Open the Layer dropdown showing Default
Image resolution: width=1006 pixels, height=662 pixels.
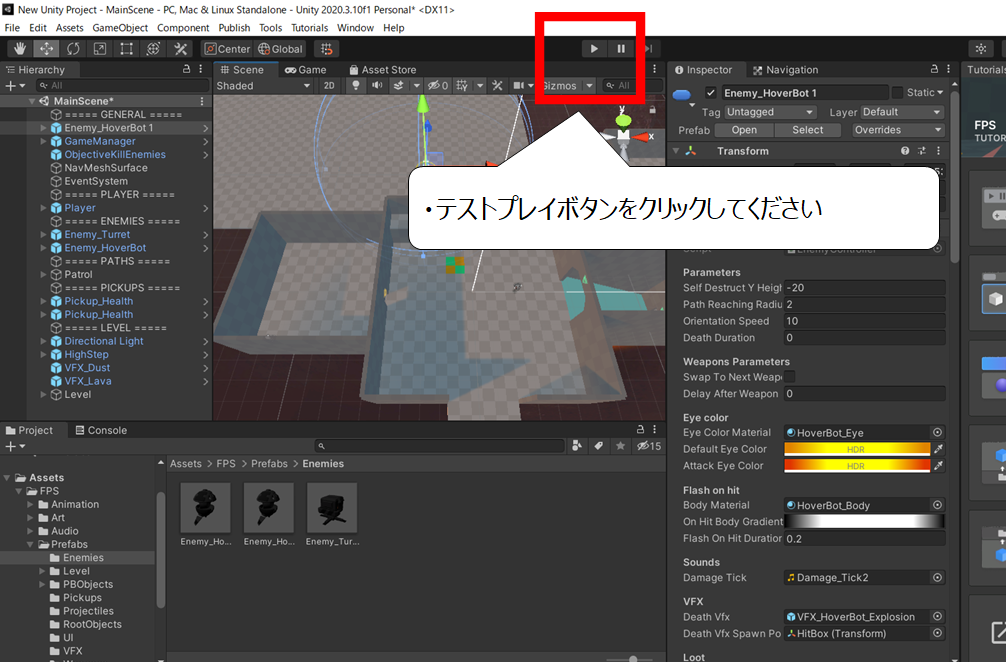point(901,112)
